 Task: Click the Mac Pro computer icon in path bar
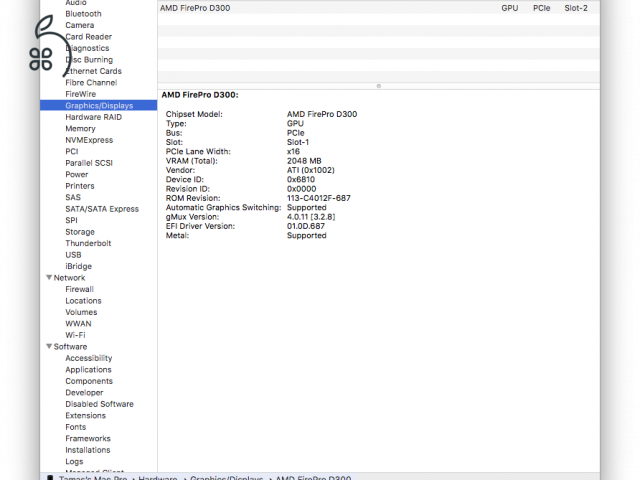pyautogui.click(x=49, y=478)
